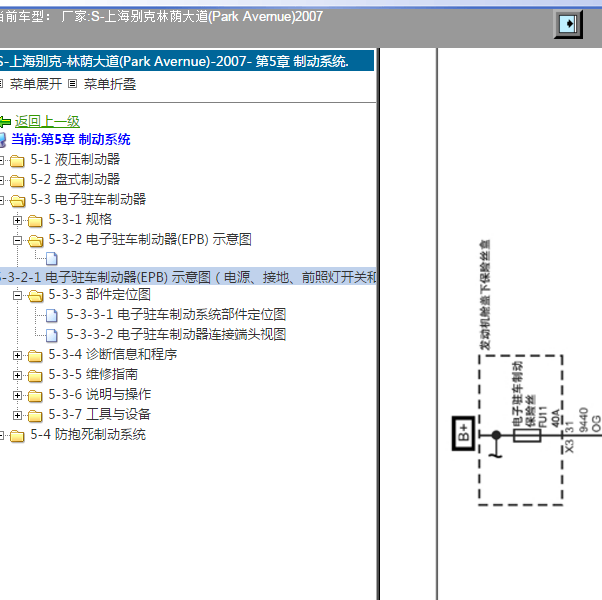Click folder icon of 5-4 防抱死制动系统
The width and height of the screenshot is (602, 600).
(17, 436)
